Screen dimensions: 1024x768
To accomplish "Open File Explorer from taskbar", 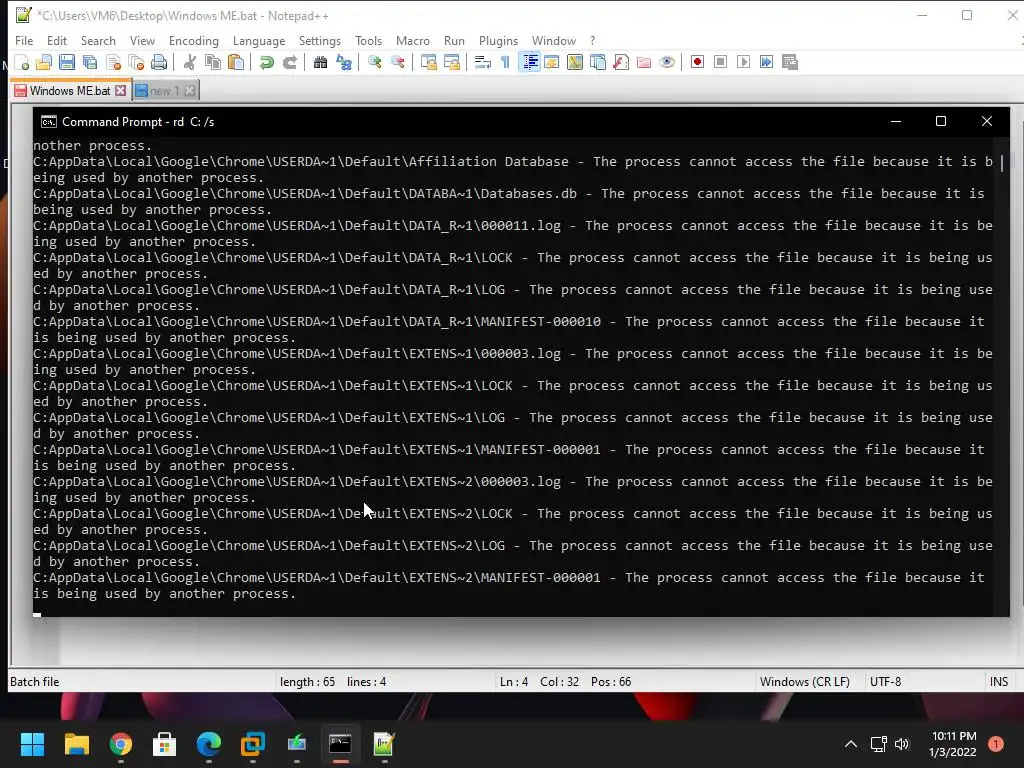I will coord(76,744).
